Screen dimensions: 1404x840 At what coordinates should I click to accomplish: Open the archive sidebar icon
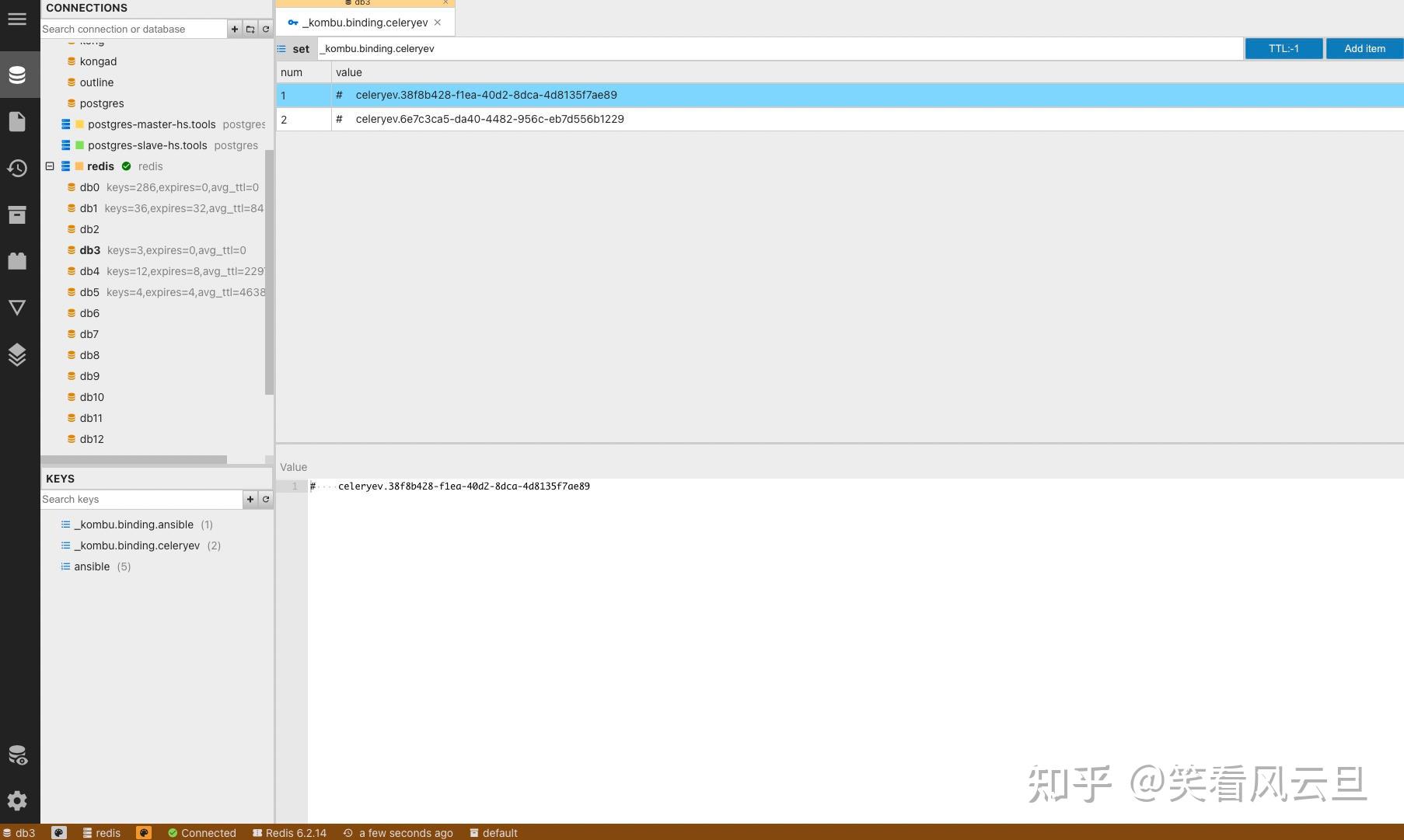coord(17,214)
